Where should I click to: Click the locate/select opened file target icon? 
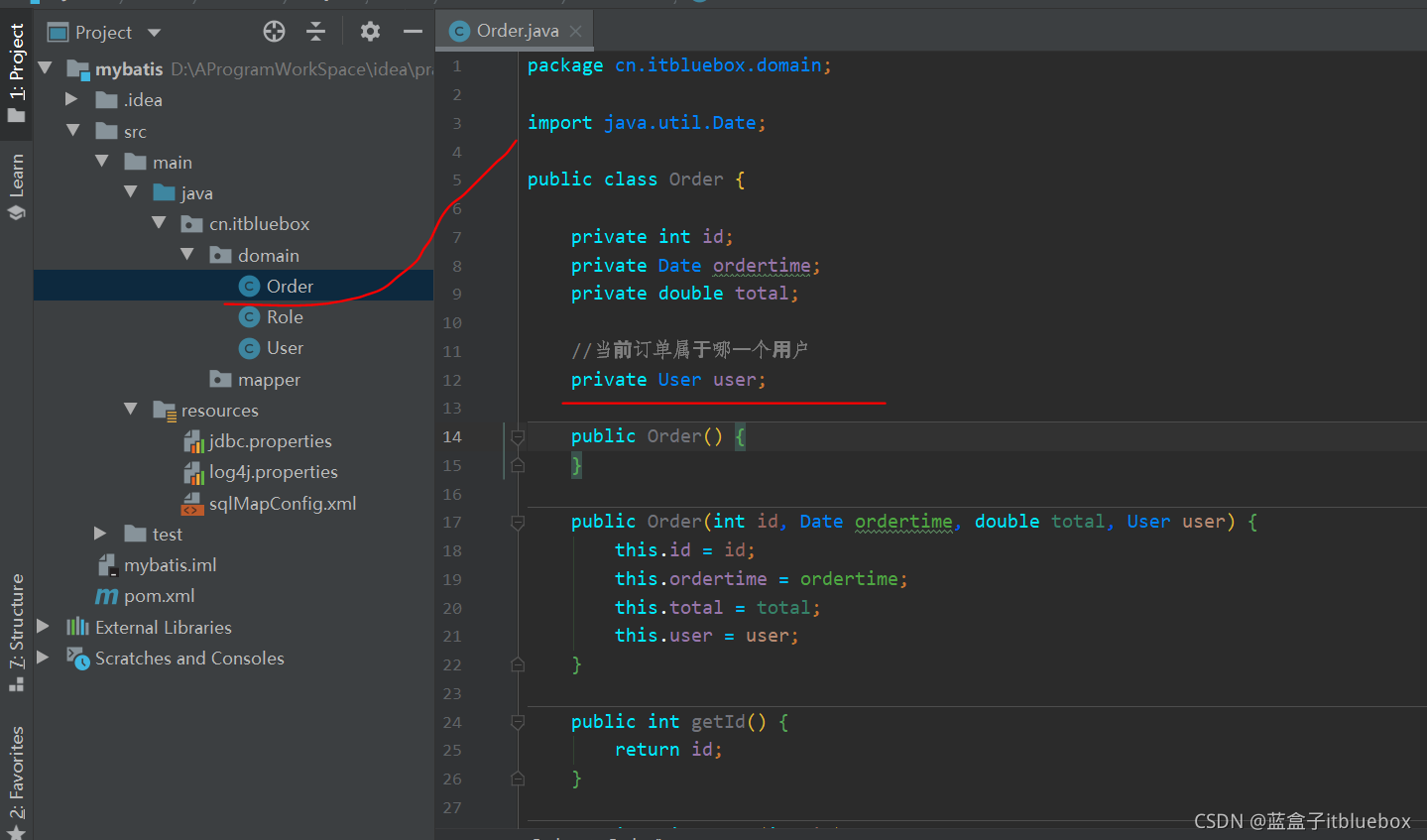click(x=275, y=32)
